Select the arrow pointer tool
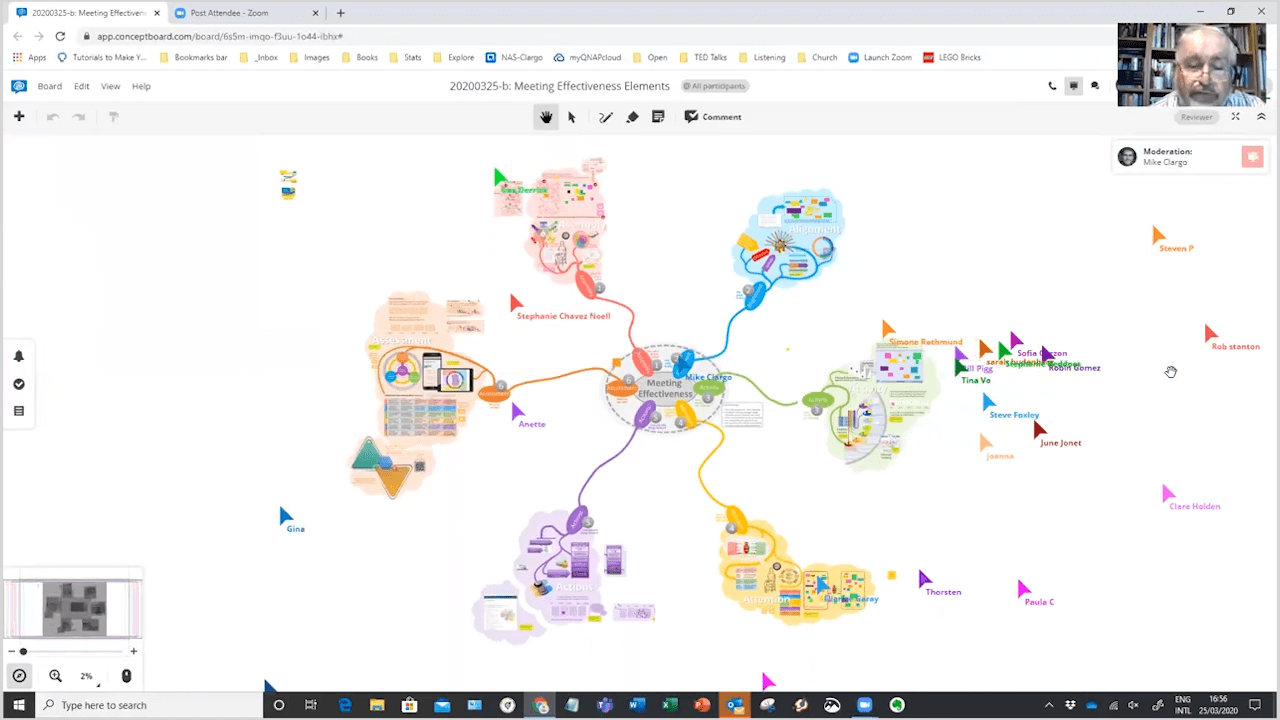Screen dimensions: 1280x720 (x=572, y=117)
